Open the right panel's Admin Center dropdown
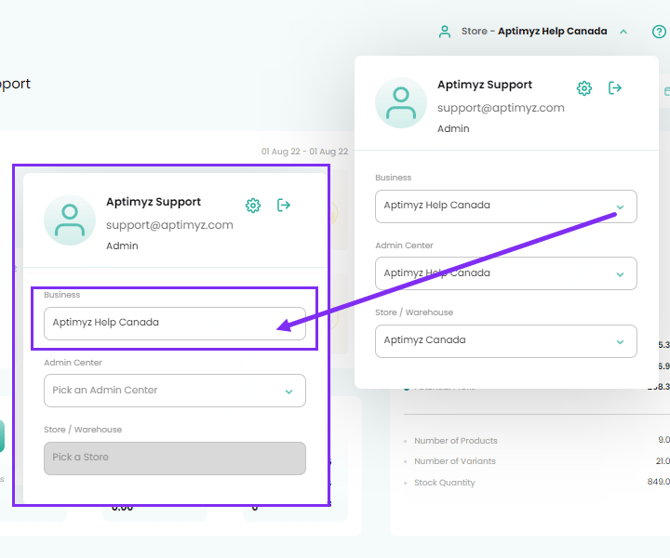Image resolution: width=670 pixels, height=558 pixels. click(505, 273)
